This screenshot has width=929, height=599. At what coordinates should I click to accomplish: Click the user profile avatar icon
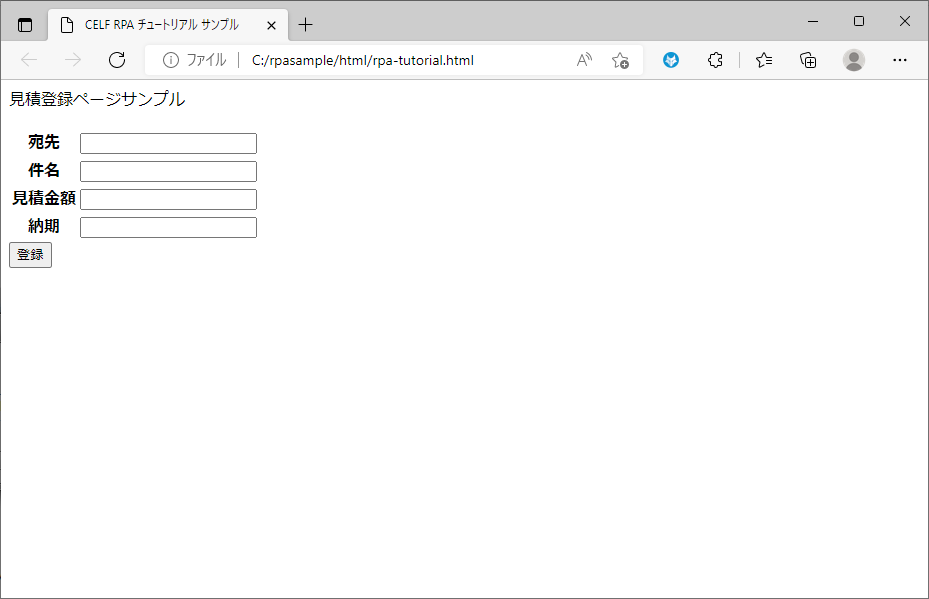tap(853, 60)
